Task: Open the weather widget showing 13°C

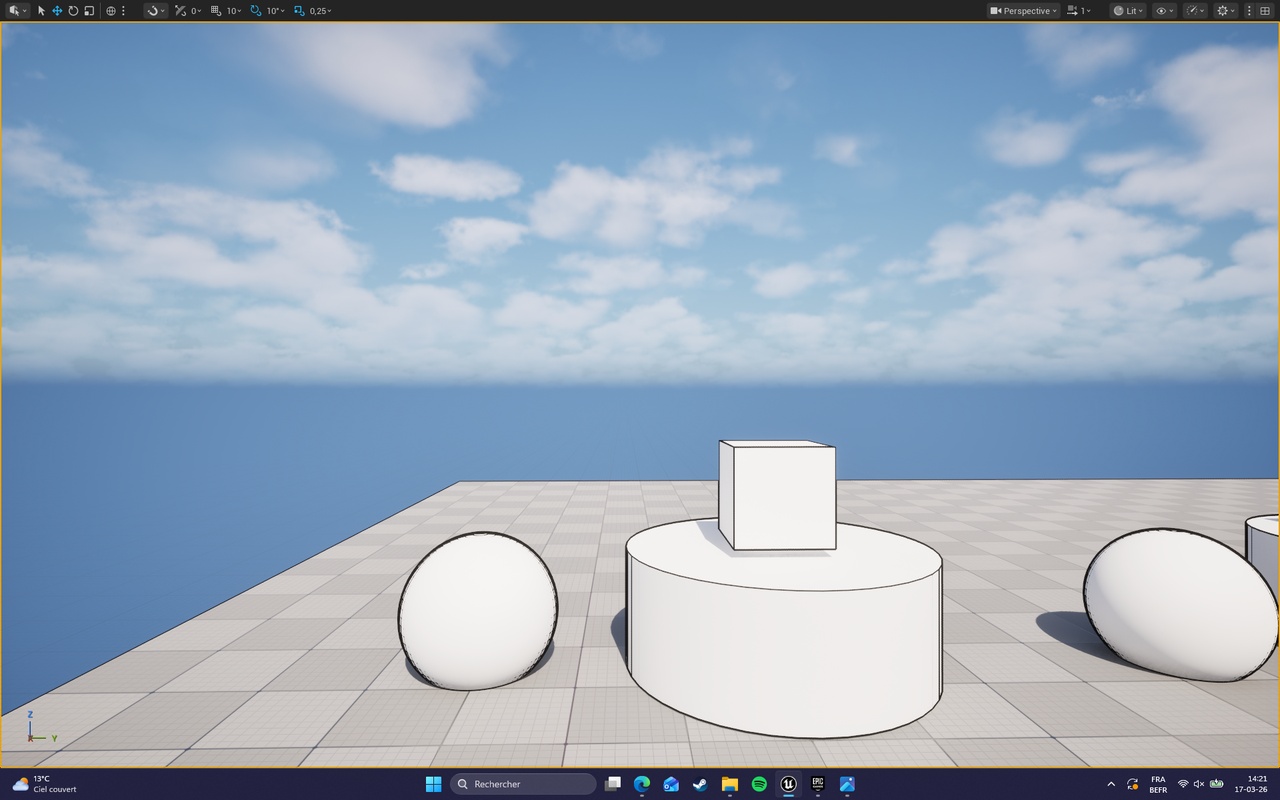Action: [x=44, y=784]
